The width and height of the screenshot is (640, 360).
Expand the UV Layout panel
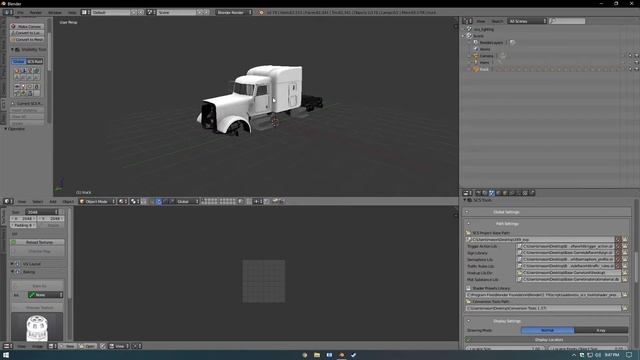(x=12, y=264)
